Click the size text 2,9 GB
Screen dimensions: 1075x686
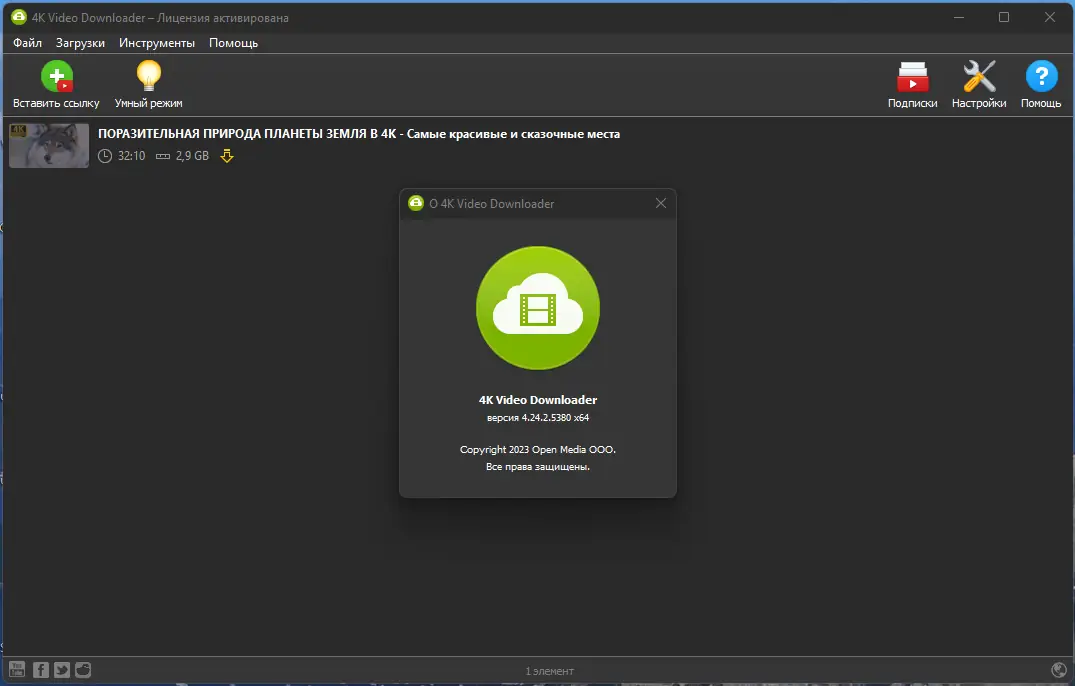[x=192, y=156]
